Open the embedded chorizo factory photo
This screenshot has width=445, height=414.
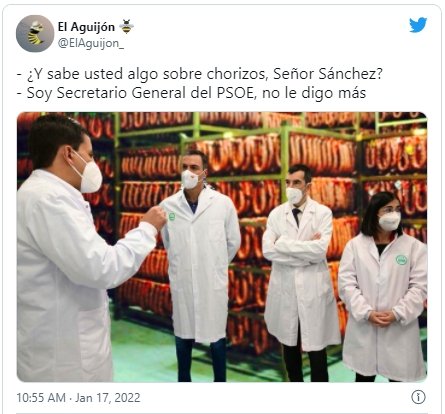(x=222, y=247)
